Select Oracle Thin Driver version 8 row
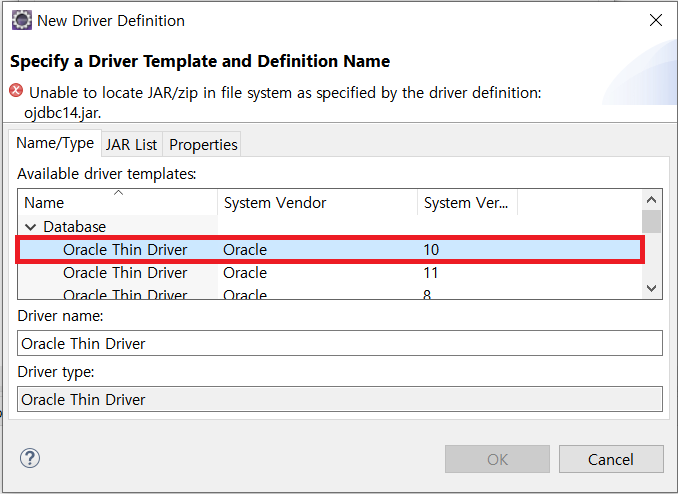Viewport: 678px width, 494px height. point(330,294)
